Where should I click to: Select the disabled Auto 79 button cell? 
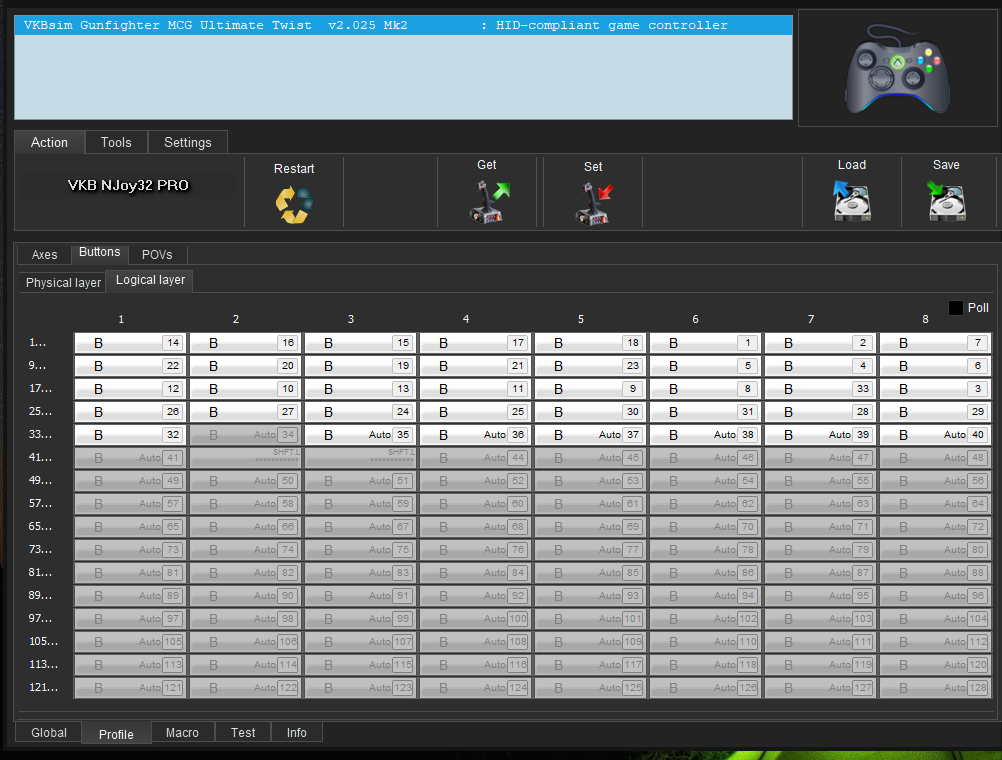pyautogui.click(x=821, y=550)
